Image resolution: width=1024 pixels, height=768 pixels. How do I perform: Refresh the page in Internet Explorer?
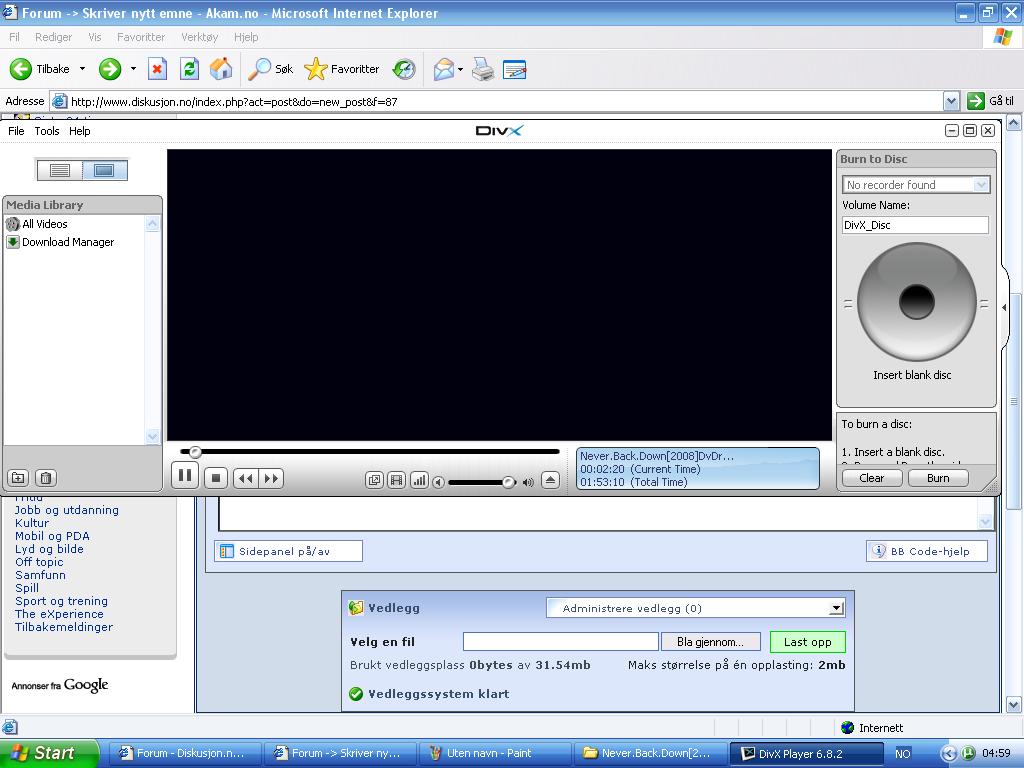tap(189, 69)
